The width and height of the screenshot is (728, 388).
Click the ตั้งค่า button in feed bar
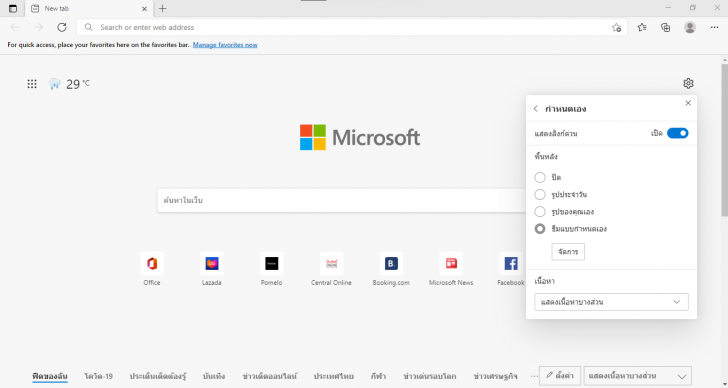click(559, 375)
